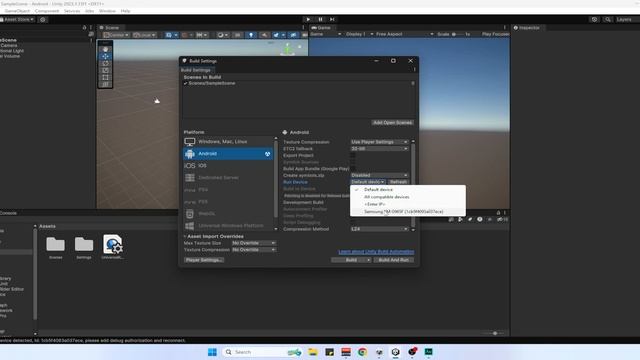Choose Samsung SM-G965F device option
640x360 pixels.
(408, 212)
